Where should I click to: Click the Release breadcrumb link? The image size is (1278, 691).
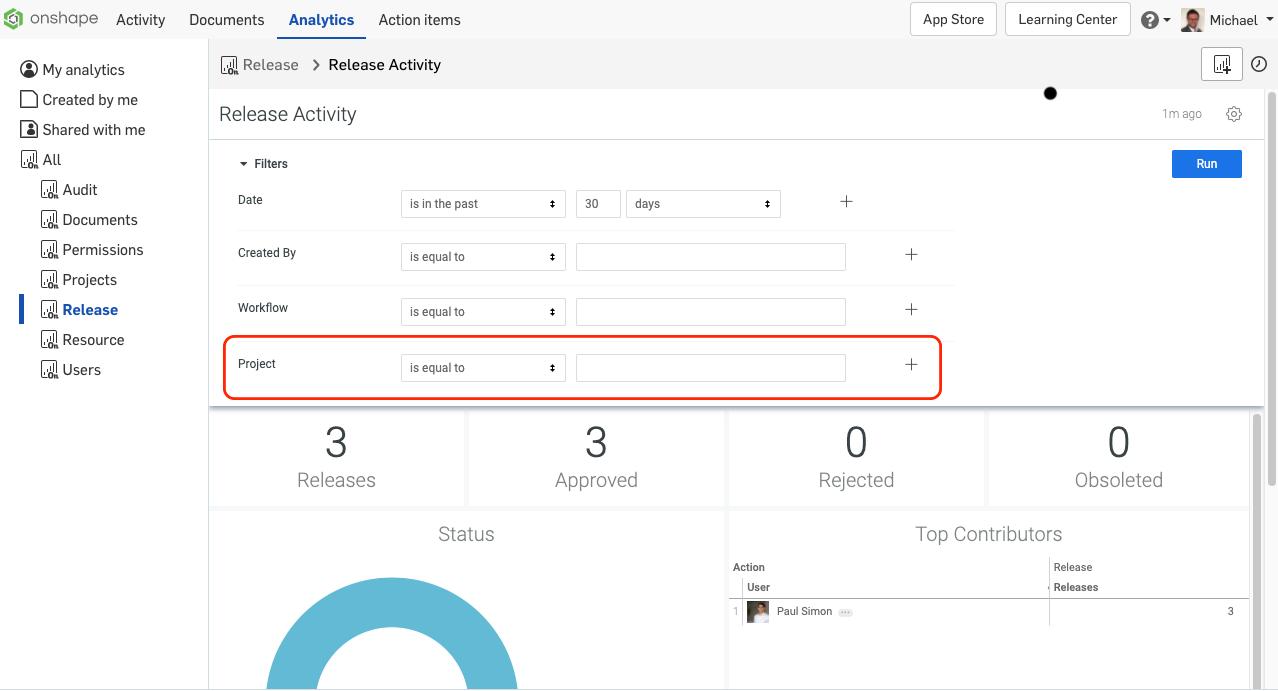click(270, 65)
